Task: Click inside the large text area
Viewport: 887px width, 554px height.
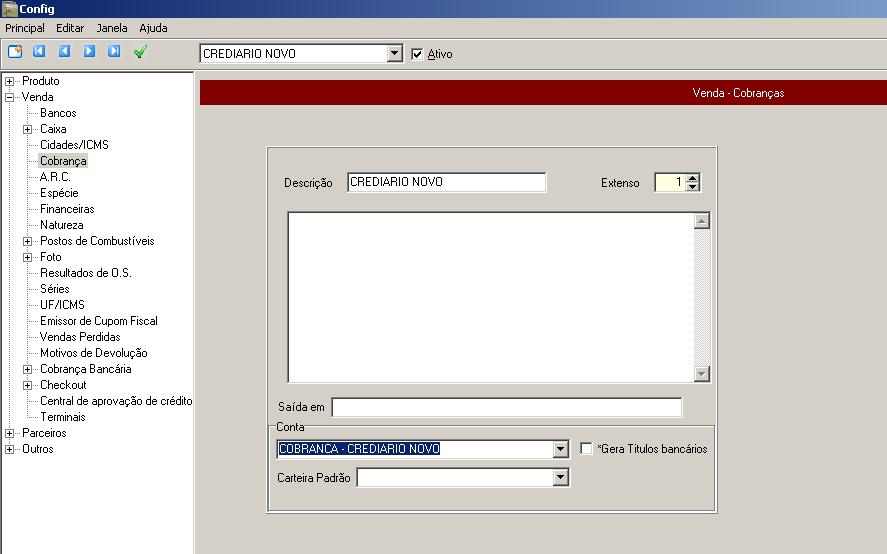Action: [x=491, y=298]
